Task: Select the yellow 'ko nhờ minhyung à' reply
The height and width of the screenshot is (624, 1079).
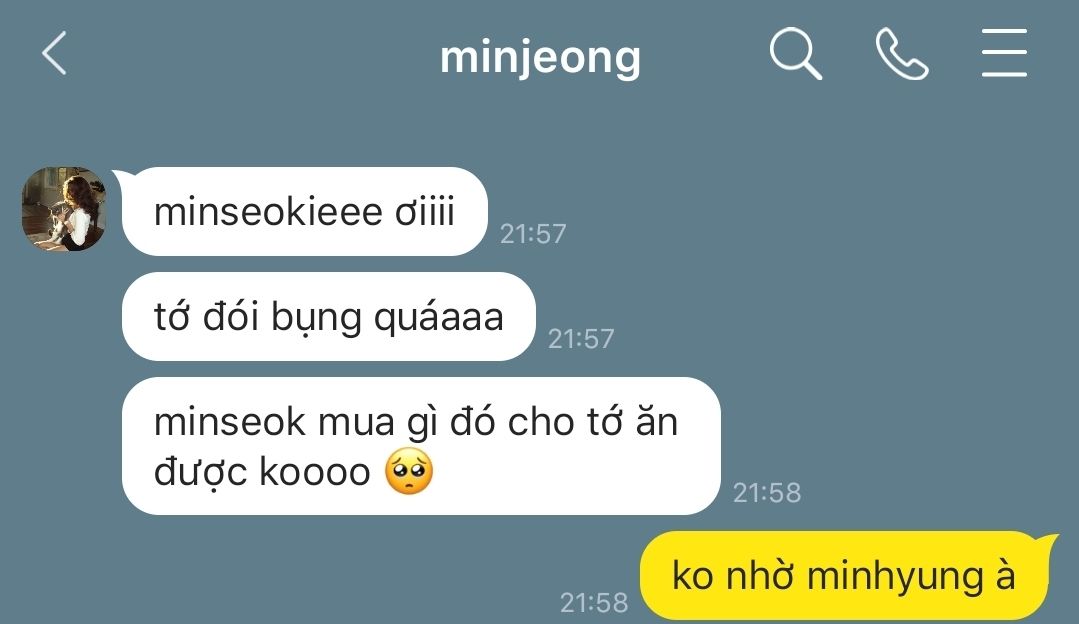Action: (x=844, y=575)
